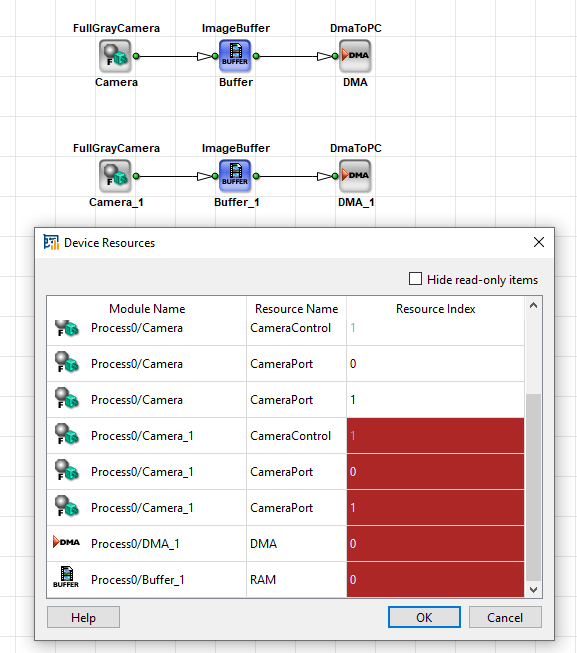577x653 pixels.
Task: Select the DMA_1 DmaToPC icon
Action: tap(355, 176)
